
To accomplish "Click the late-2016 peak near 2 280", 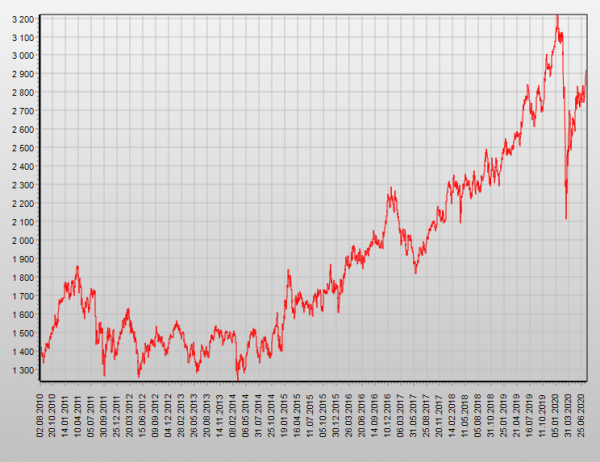I will click(x=391, y=189).
